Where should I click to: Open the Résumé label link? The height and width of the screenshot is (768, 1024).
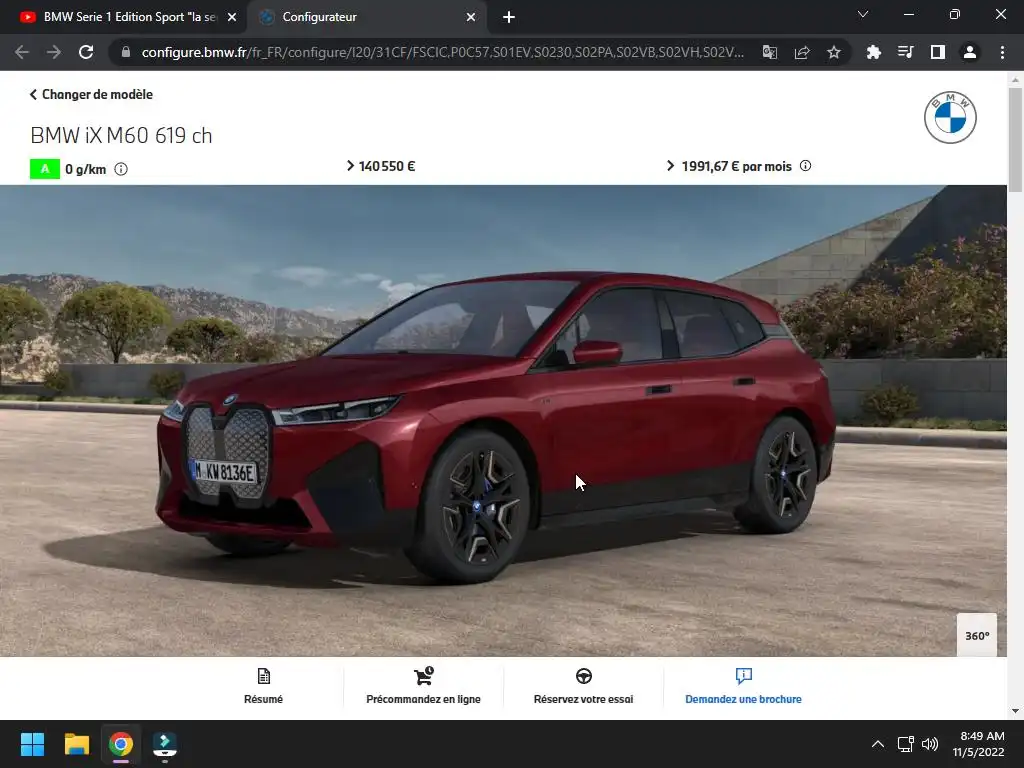(263, 699)
